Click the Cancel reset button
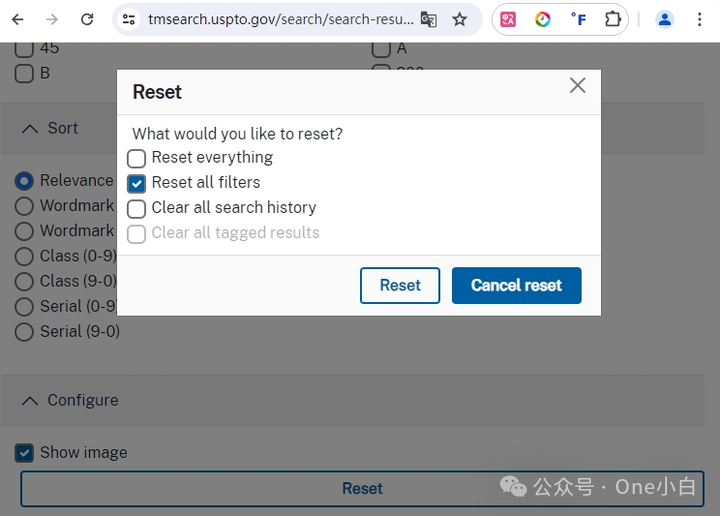The width and height of the screenshot is (720, 516). tap(517, 286)
